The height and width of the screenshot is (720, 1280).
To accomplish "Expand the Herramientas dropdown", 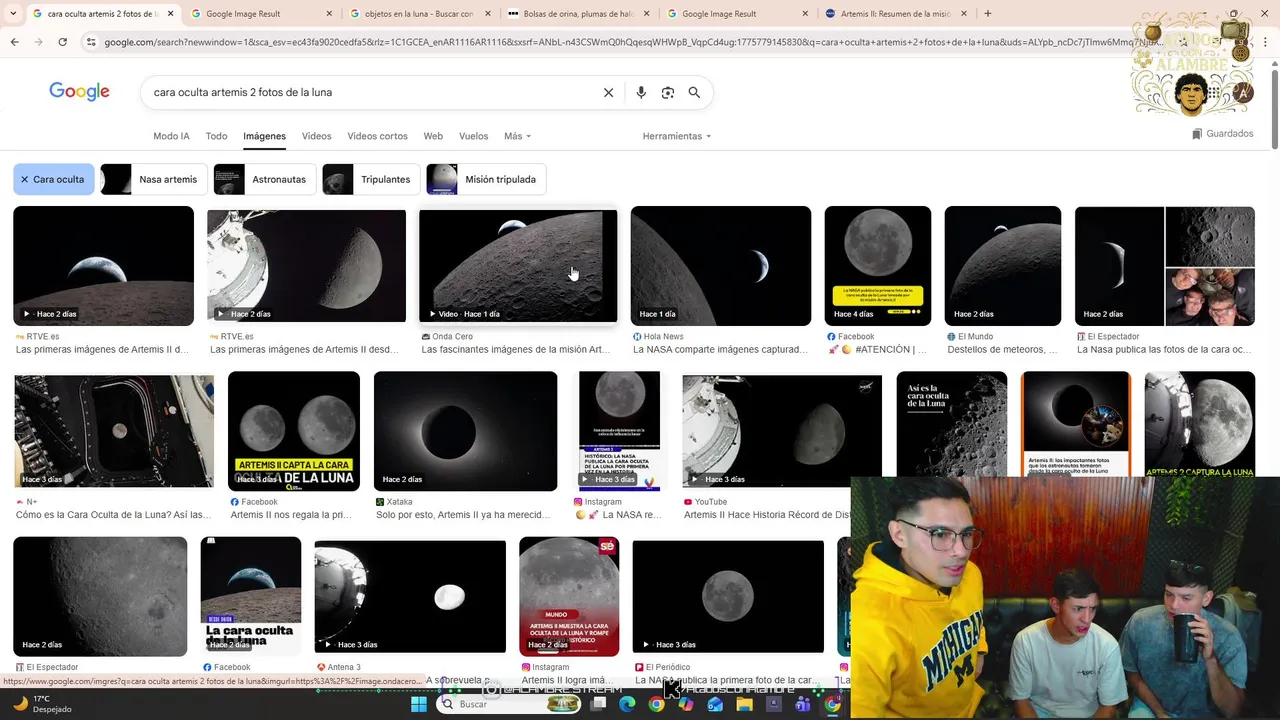I will click(x=677, y=136).
